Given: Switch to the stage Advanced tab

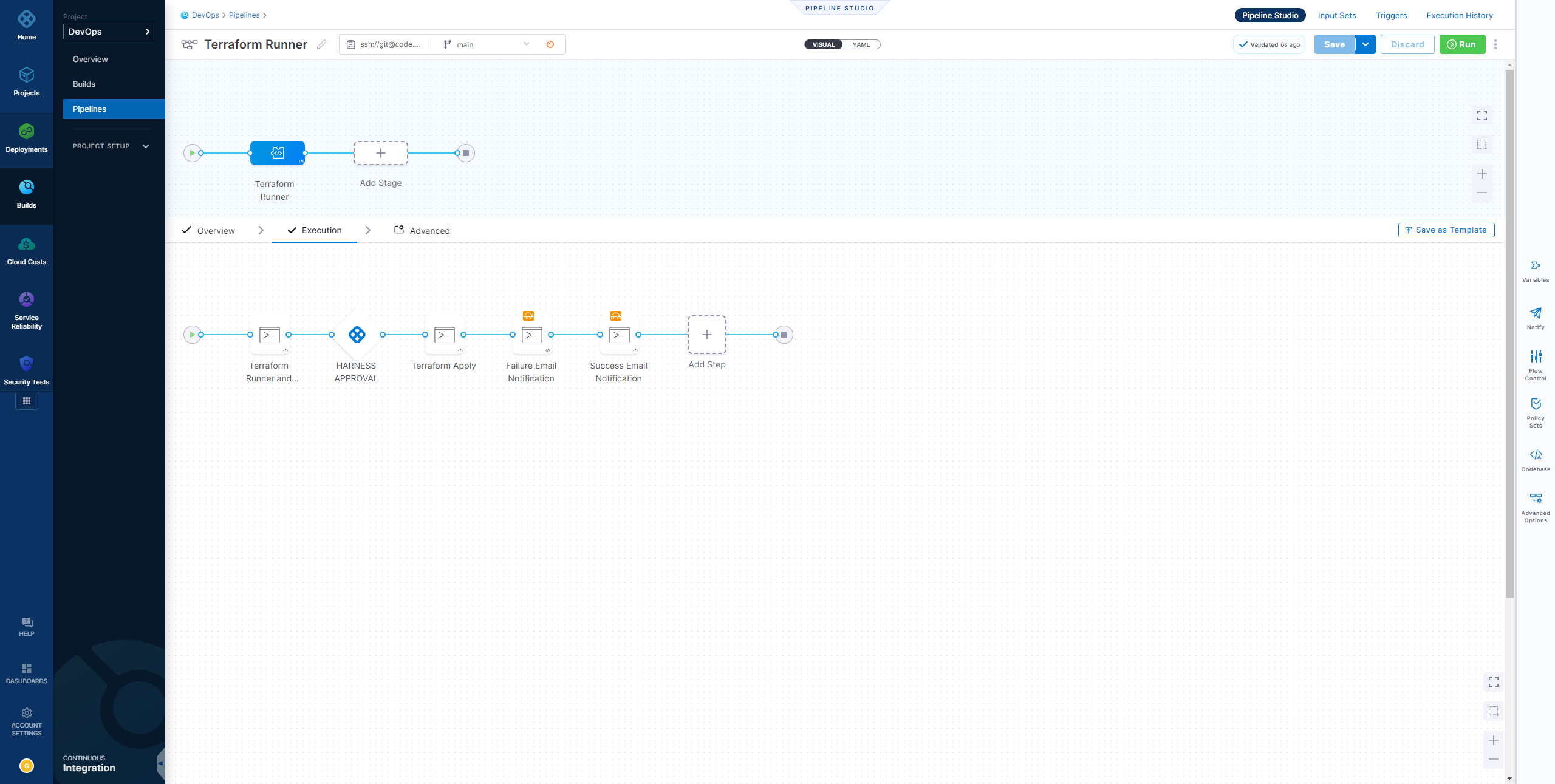Looking at the screenshot, I should 422,230.
